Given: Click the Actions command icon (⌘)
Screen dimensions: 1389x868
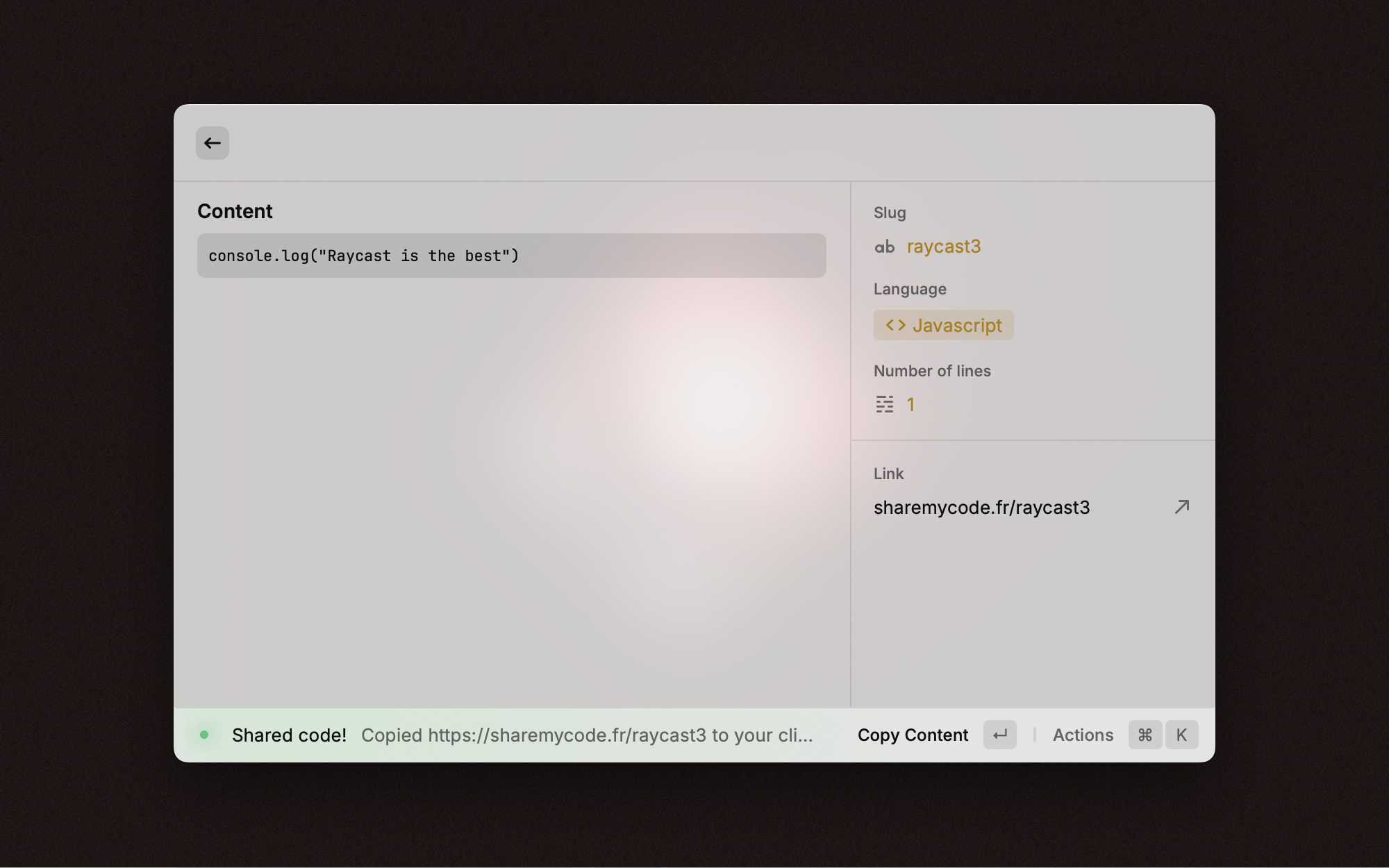Looking at the screenshot, I should point(1144,735).
